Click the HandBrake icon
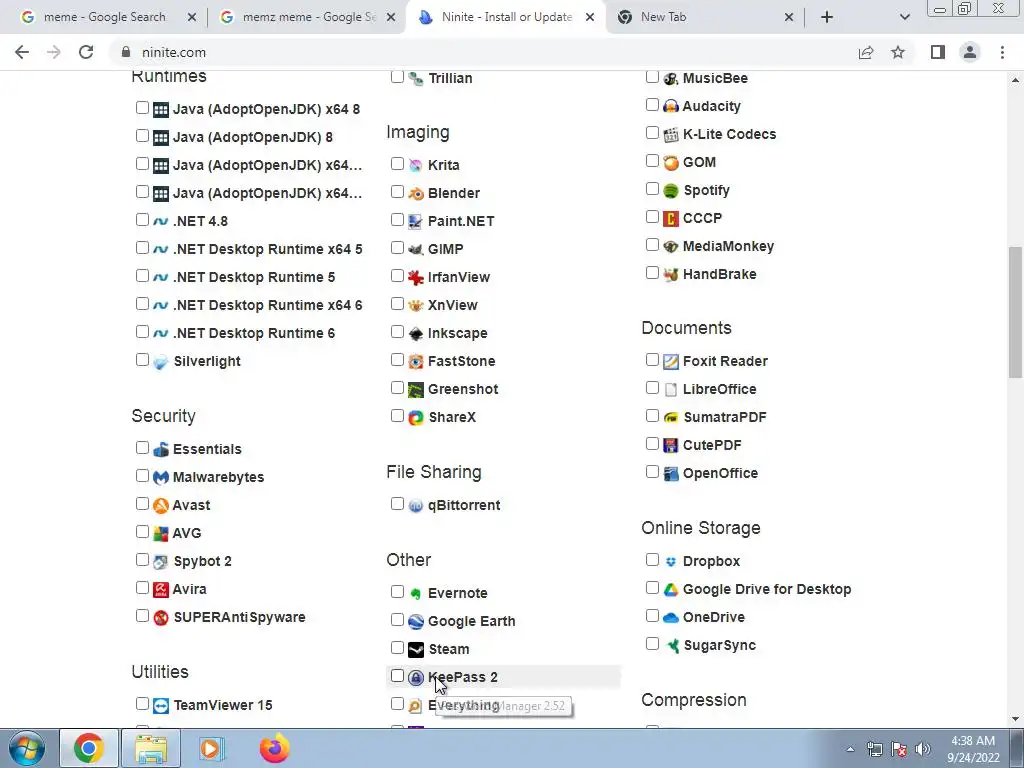The height and width of the screenshot is (768, 1024). tap(671, 274)
